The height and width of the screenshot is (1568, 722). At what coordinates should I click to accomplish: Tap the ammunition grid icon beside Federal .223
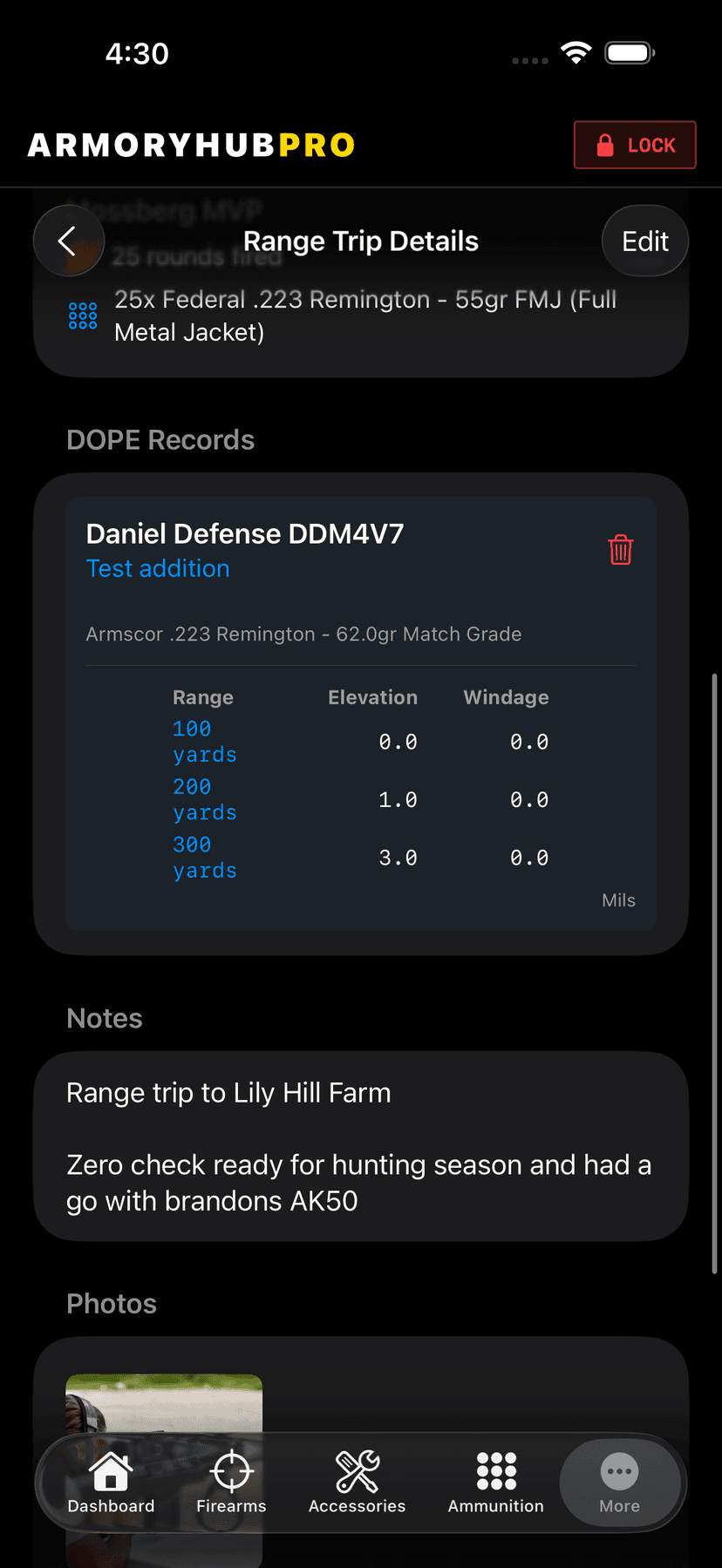coord(83,316)
